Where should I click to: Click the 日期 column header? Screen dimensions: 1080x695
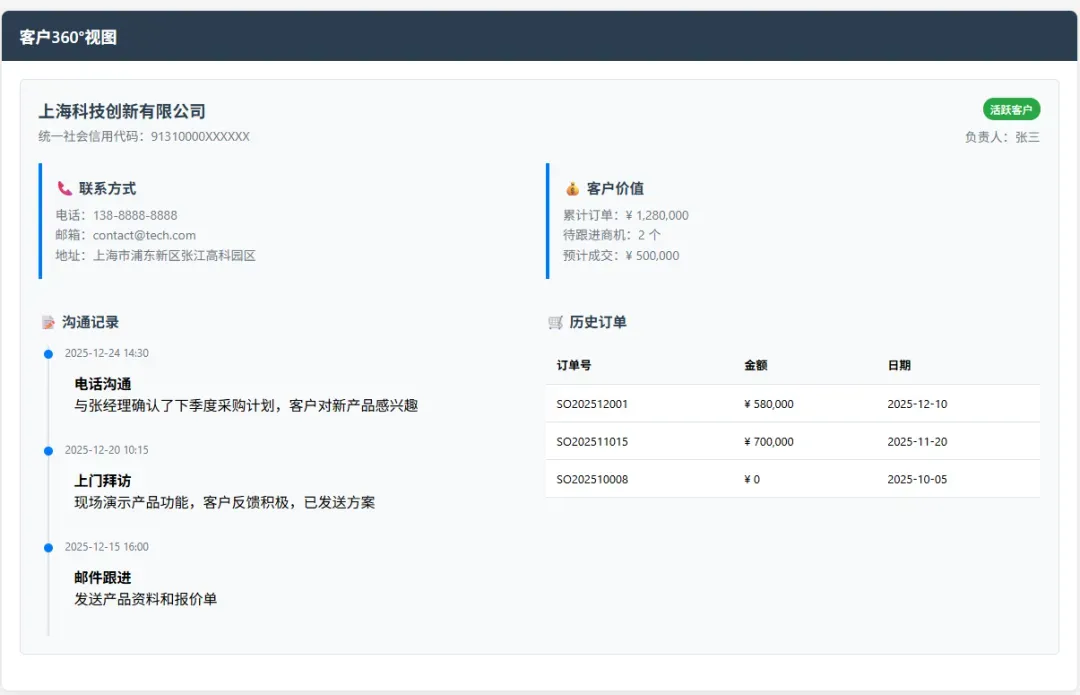coord(899,366)
